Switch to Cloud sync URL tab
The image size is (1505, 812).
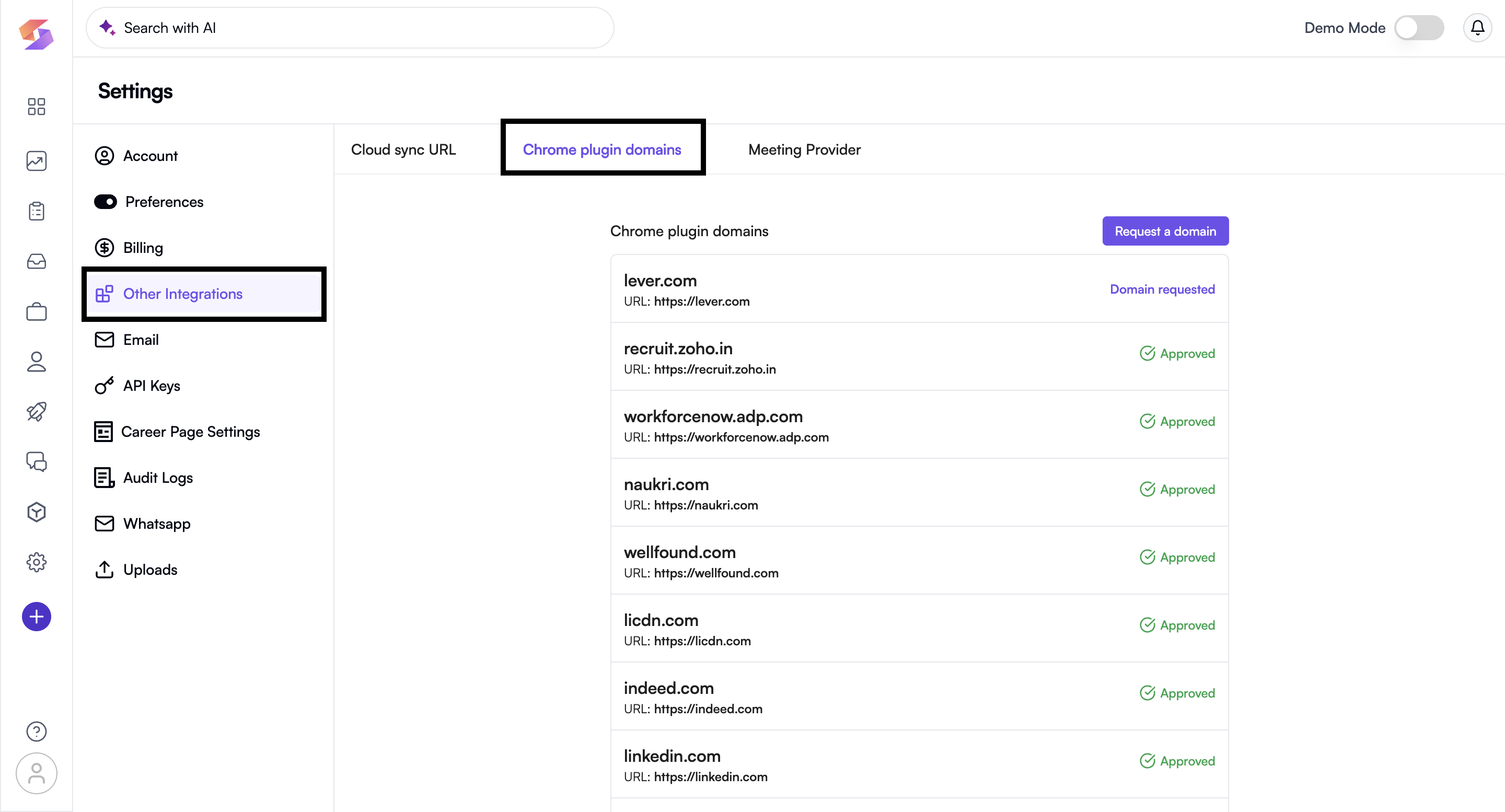[x=403, y=149]
